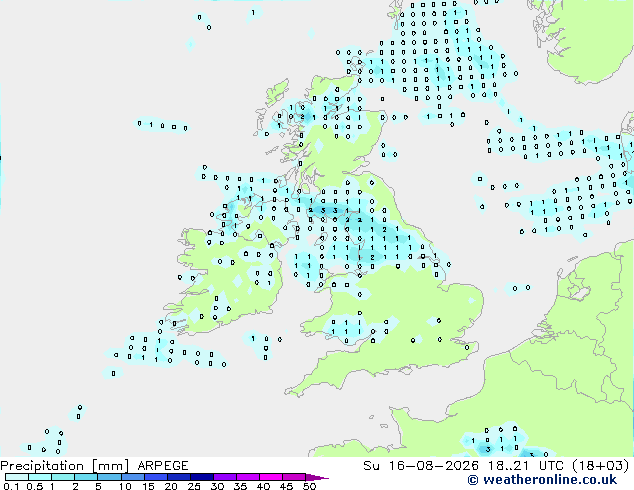Pick the 5–10 mm legend color swatch
The height and width of the screenshot is (490, 634).
tap(109, 477)
